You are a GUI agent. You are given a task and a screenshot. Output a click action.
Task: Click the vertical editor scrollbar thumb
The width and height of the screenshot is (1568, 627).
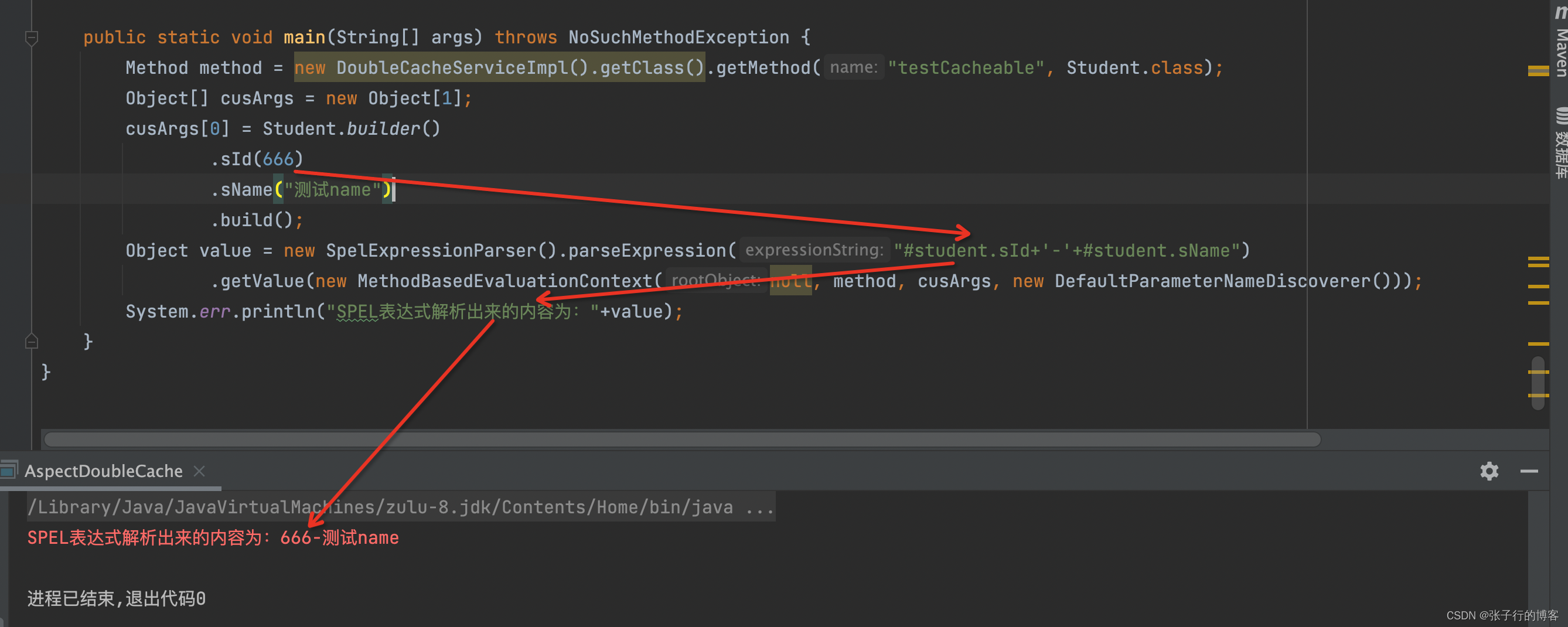(1538, 383)
